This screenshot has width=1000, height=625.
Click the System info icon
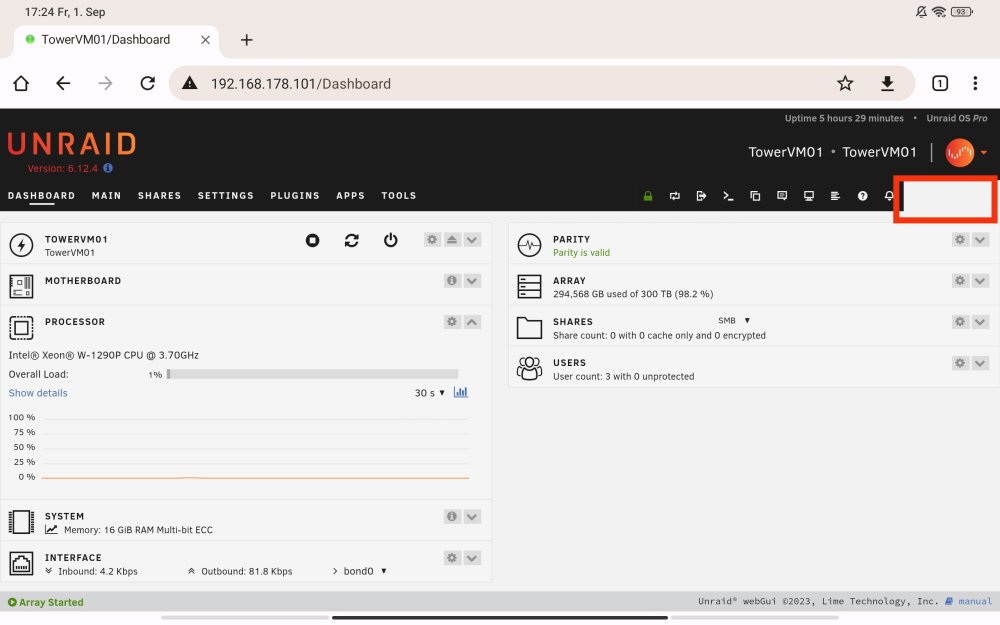click(x=452, y=517)
